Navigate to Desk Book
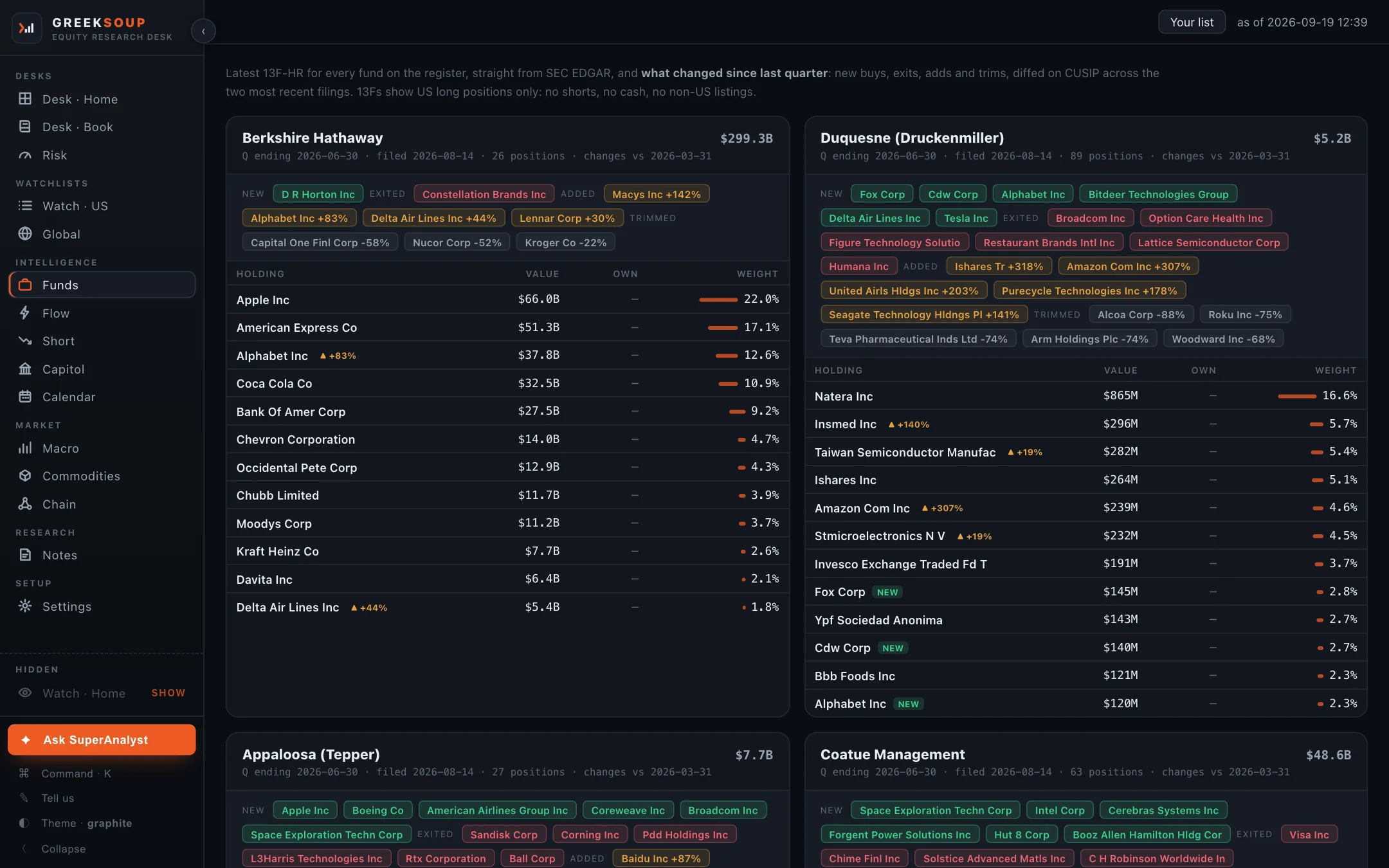The image size is (1389, 868). pos(102,127)
